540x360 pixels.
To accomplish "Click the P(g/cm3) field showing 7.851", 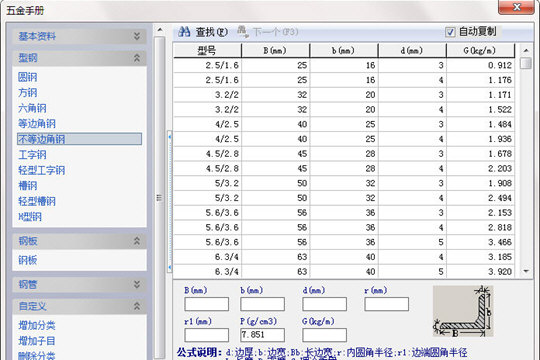I will pyautogui.click(x=262, y=335).
